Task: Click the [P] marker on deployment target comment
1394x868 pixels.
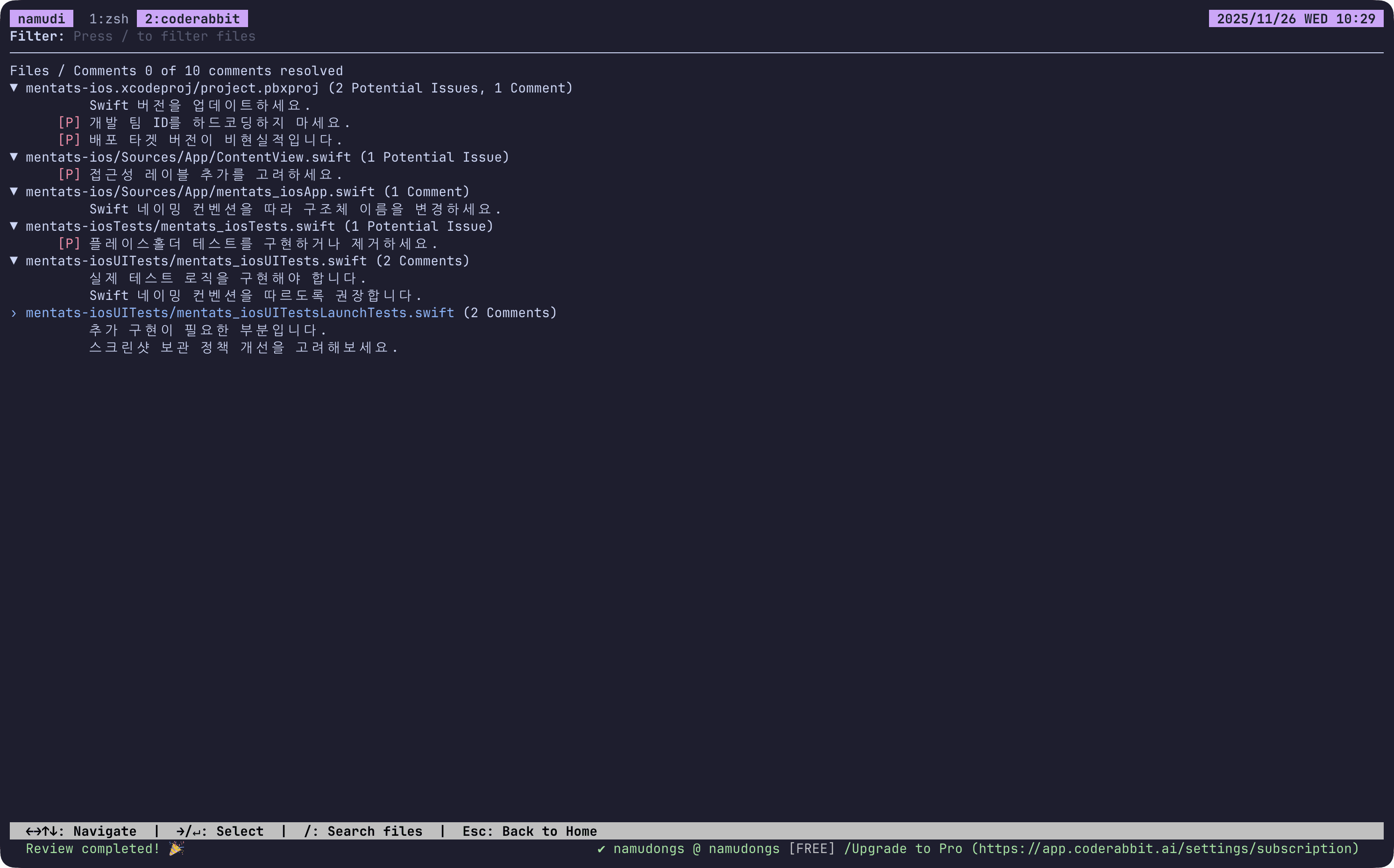Action: (x=69, y=140)
